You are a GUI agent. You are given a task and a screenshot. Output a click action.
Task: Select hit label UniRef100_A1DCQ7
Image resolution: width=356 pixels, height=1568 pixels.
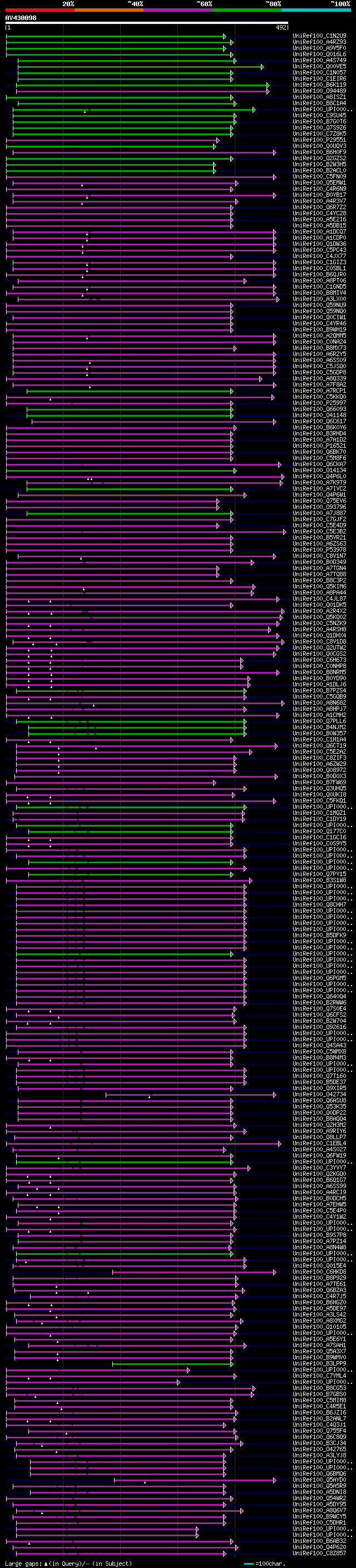[x=319, y=231]
